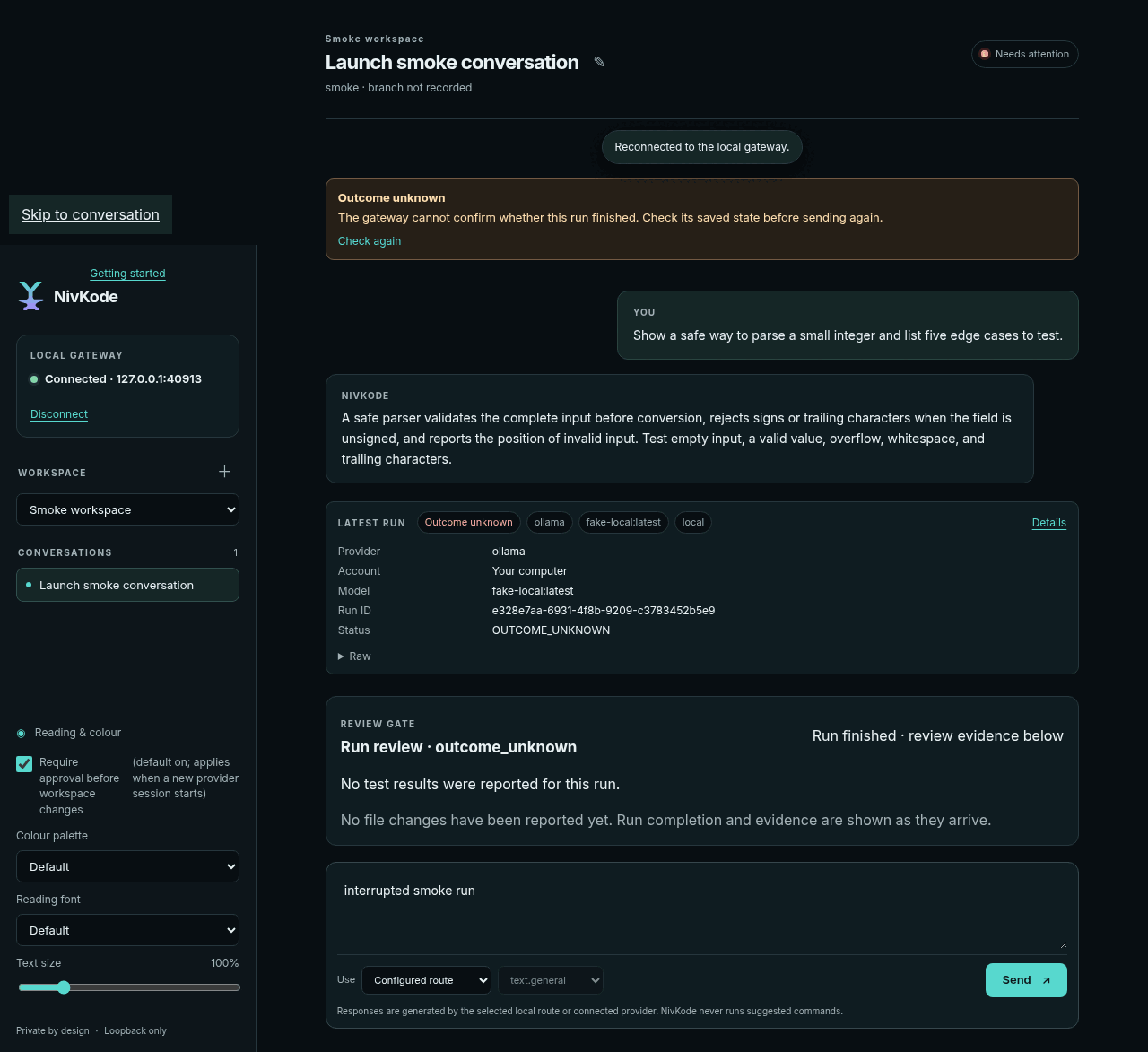Click the pencil edit icon beside the conversation title
This screenshot has width=1148, height=1052.
pos(599,62)
